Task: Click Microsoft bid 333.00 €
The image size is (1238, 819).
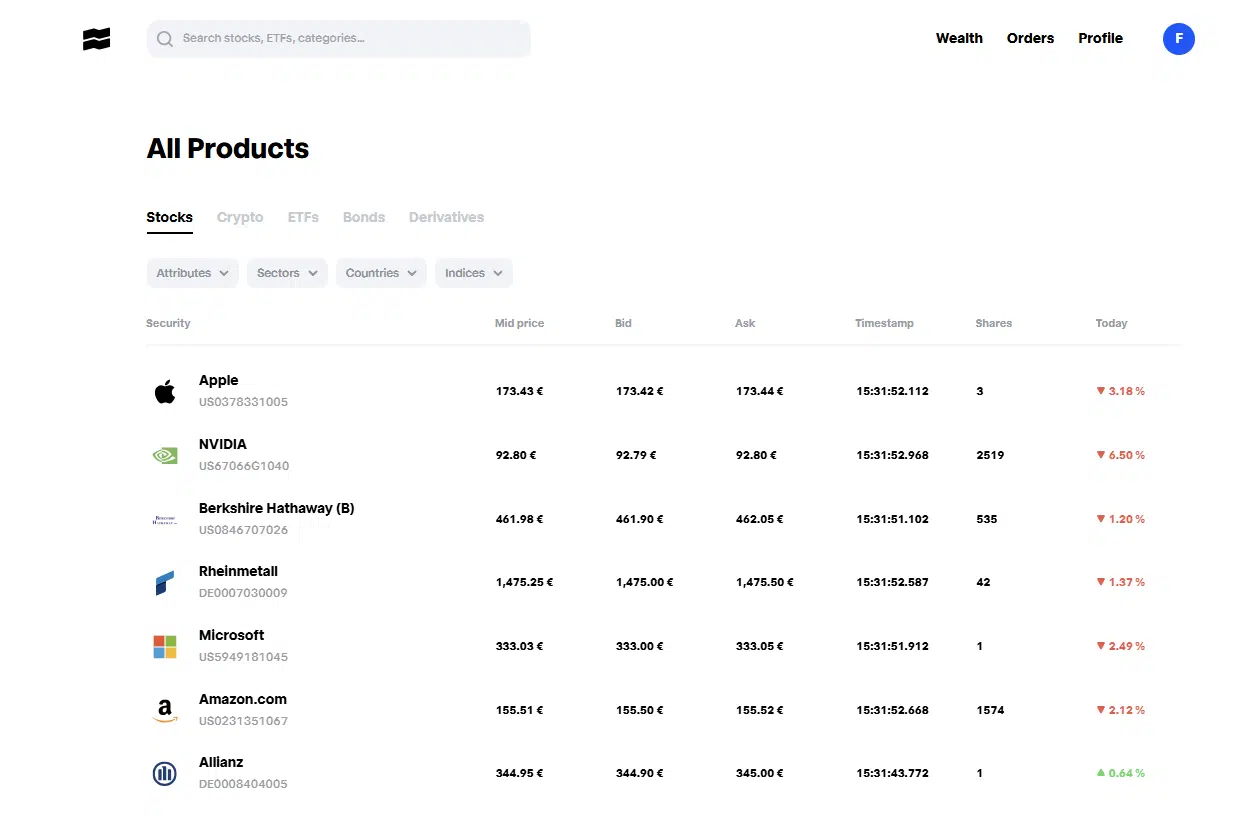Action: pyautogui.click(x=639, y=646)
